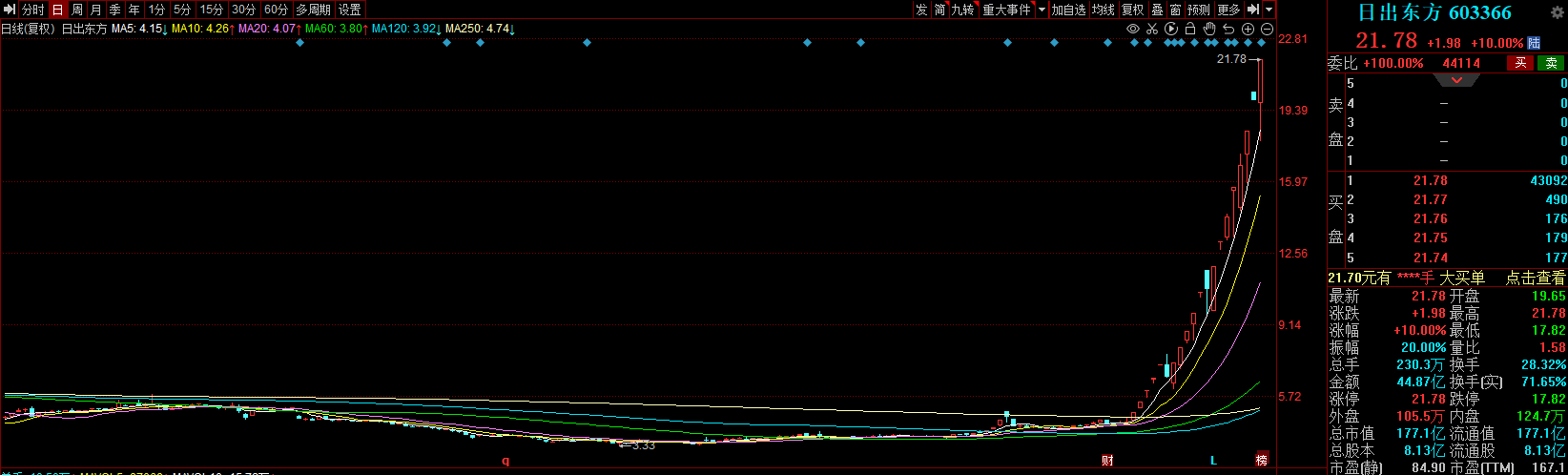Click the green 卖 sell button
The image size is (1568, 475).
1551,63
